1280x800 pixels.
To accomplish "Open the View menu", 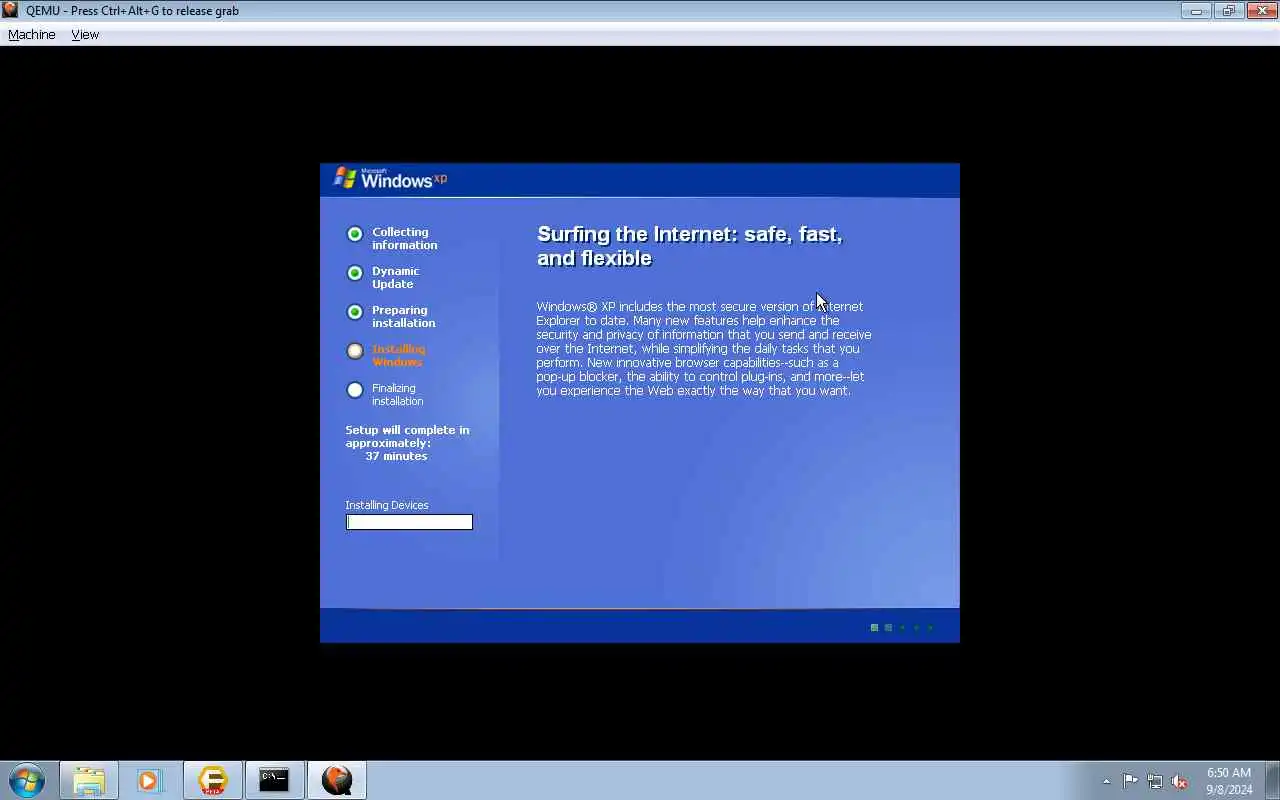I will pyautogui.click(x=85, y=34).
